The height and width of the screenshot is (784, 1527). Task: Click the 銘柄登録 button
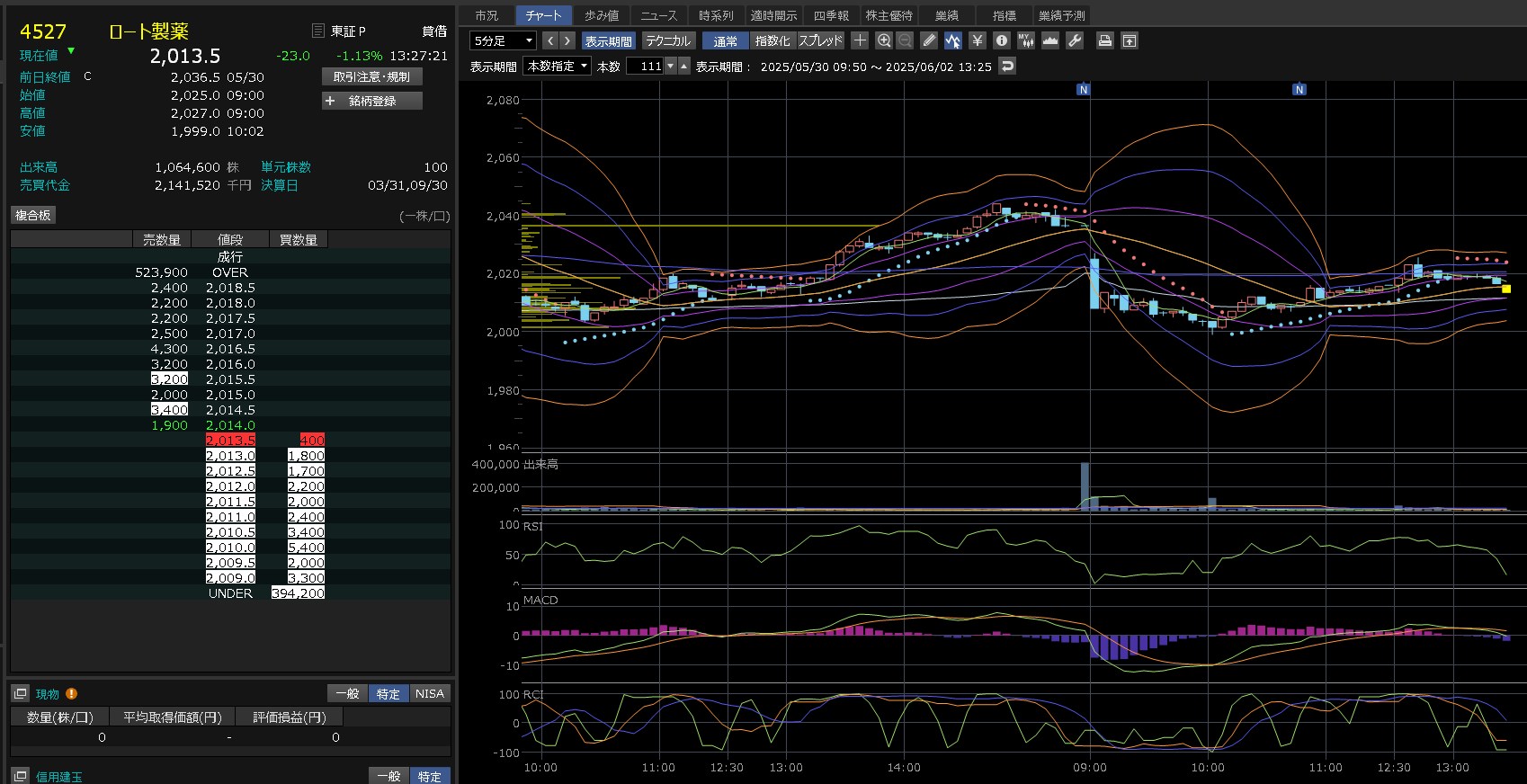click(x=372, y=101)
